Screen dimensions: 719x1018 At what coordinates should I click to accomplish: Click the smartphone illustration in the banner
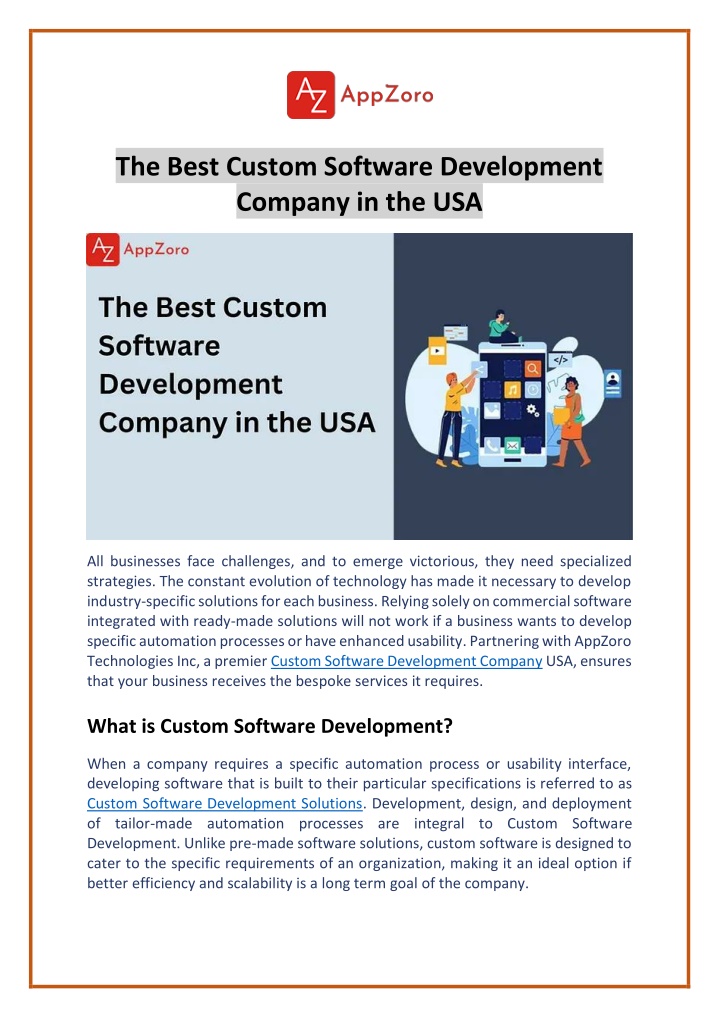click(x=512, y=404)
